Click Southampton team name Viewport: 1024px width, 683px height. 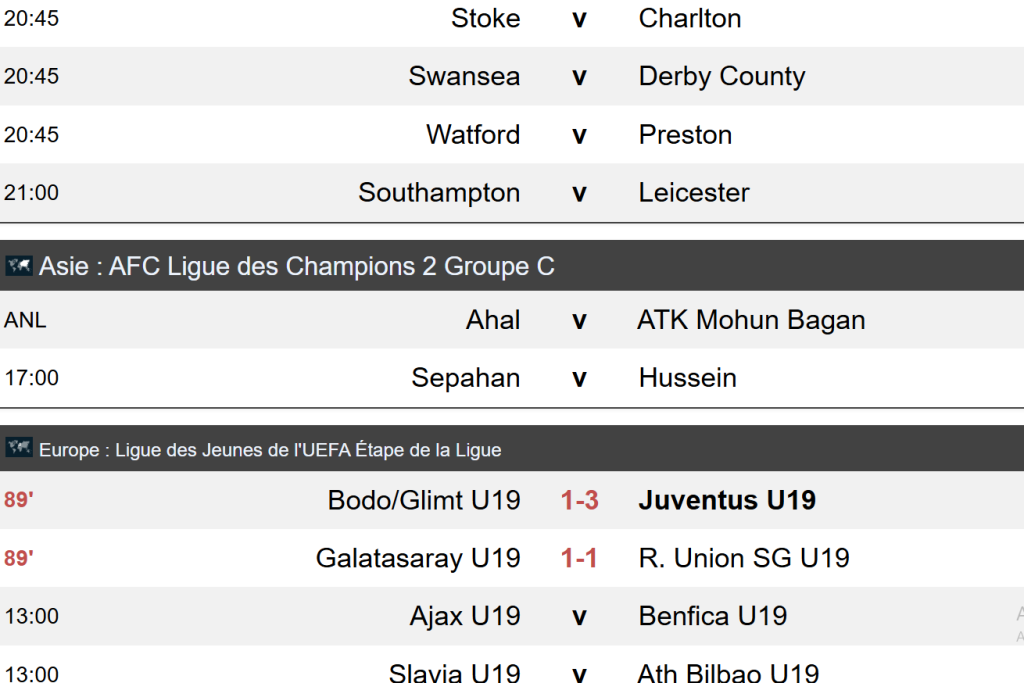(x=439, y=193)
